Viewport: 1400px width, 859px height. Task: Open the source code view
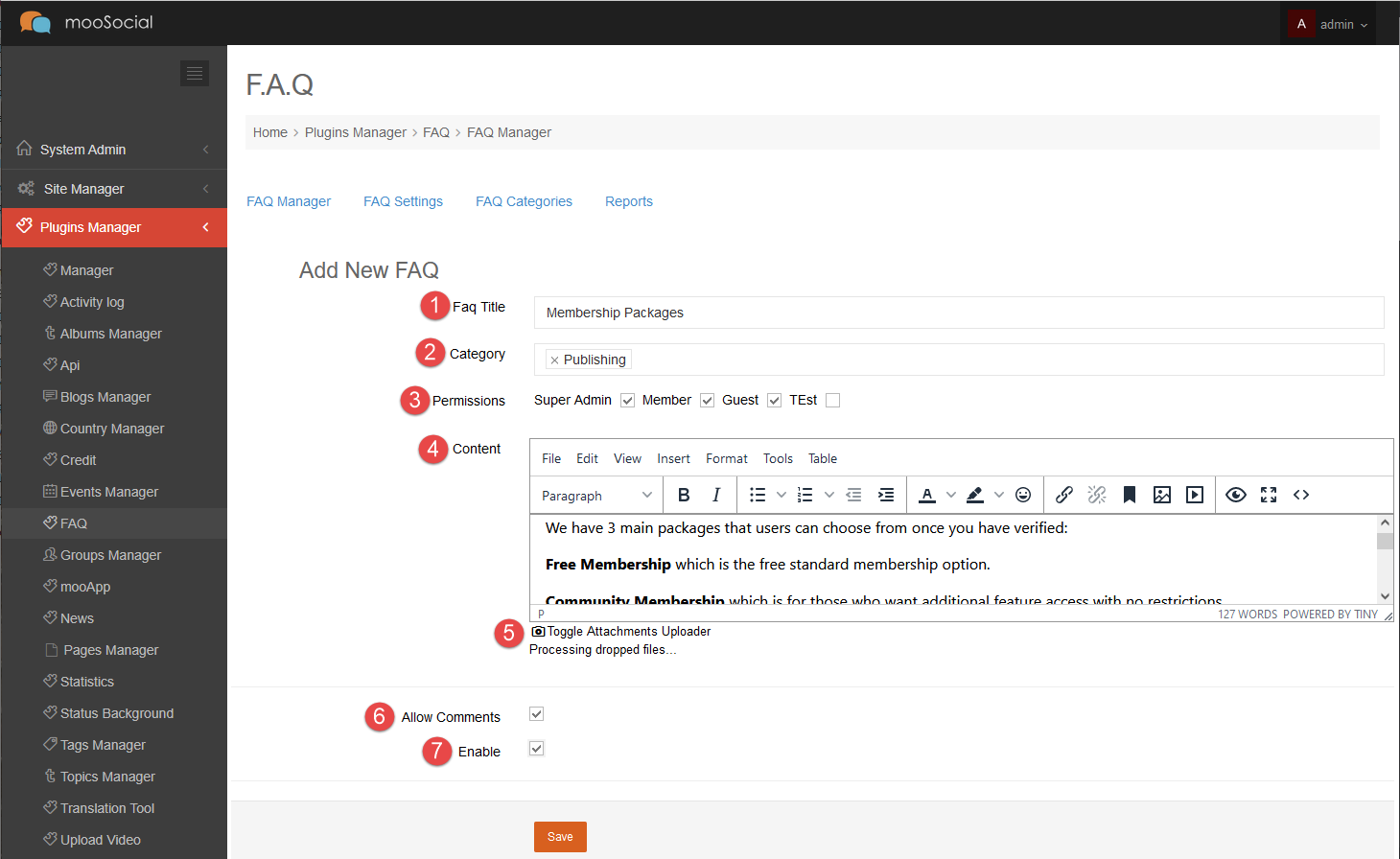[1301, 495]
